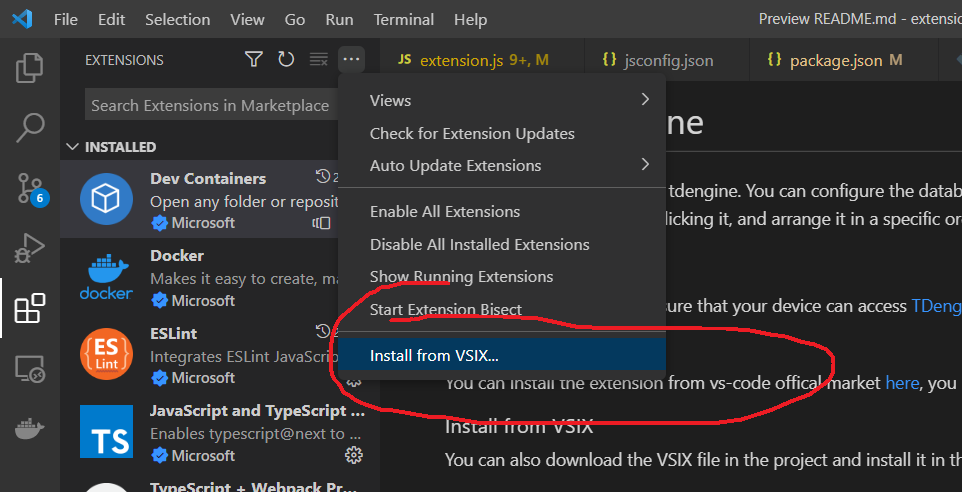Open the Run and Debug view
Screen dimensions: 962x492
pos(29,248)
